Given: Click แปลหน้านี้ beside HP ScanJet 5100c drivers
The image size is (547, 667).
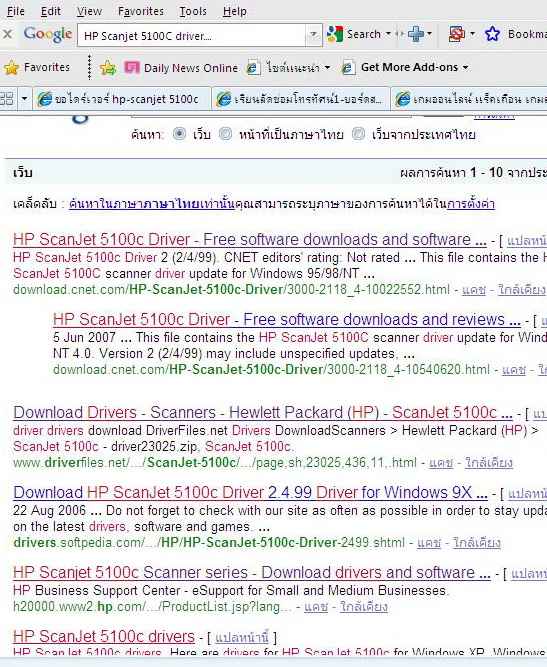Looking at the screenshot, I should click(x=242, y=637).
